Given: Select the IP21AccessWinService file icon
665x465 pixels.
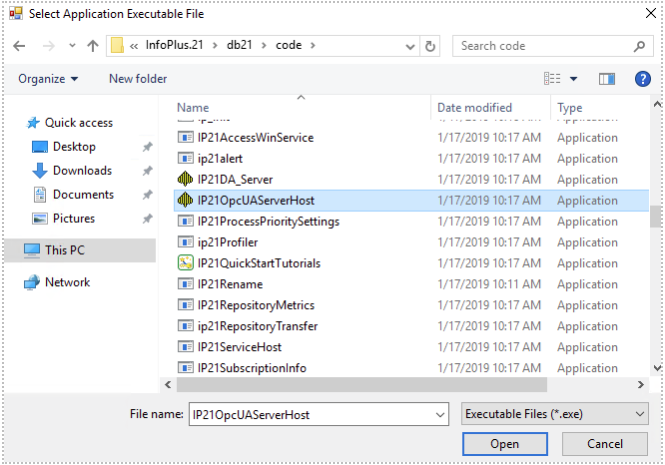Looking at the screenshot, I should coord(185,137).
